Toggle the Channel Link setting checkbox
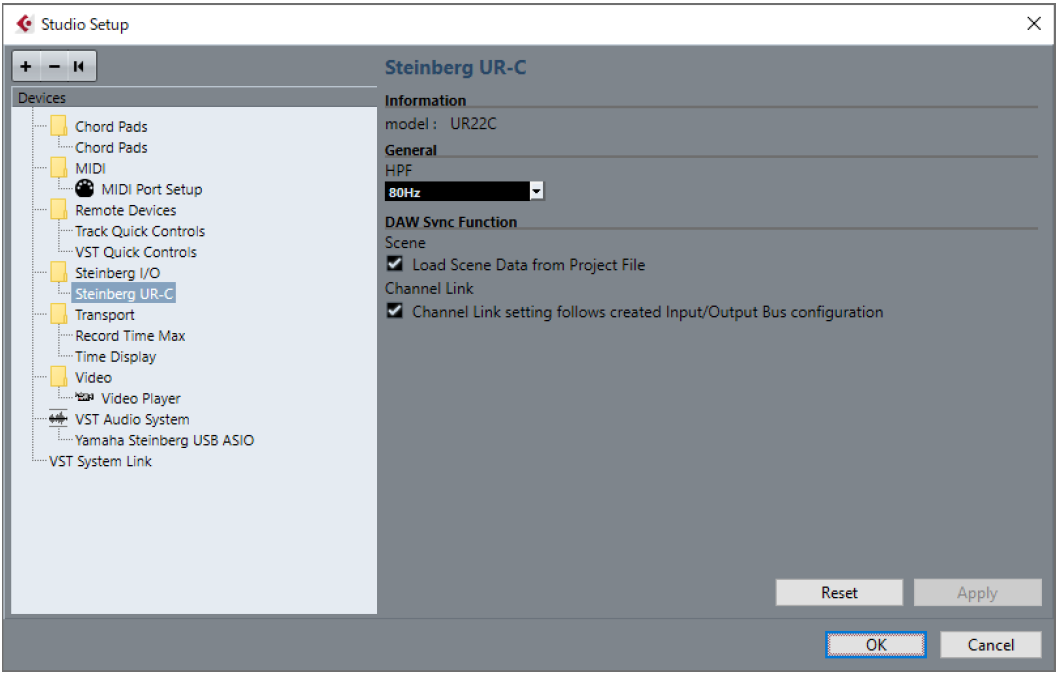Screen dimensions: 1057x673 [395, 312]
